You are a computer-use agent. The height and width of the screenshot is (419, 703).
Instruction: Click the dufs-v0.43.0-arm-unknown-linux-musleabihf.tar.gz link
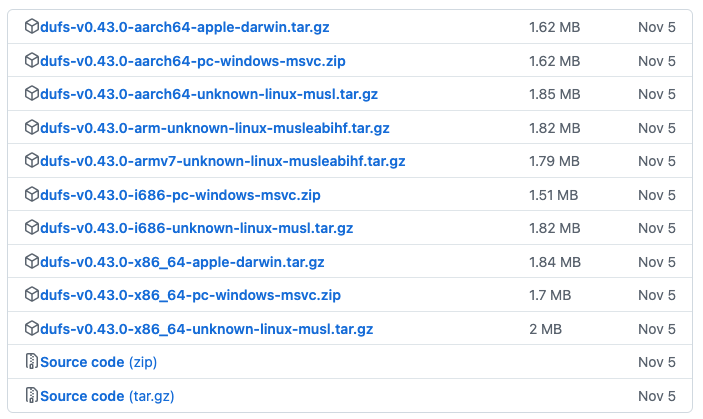214,128
